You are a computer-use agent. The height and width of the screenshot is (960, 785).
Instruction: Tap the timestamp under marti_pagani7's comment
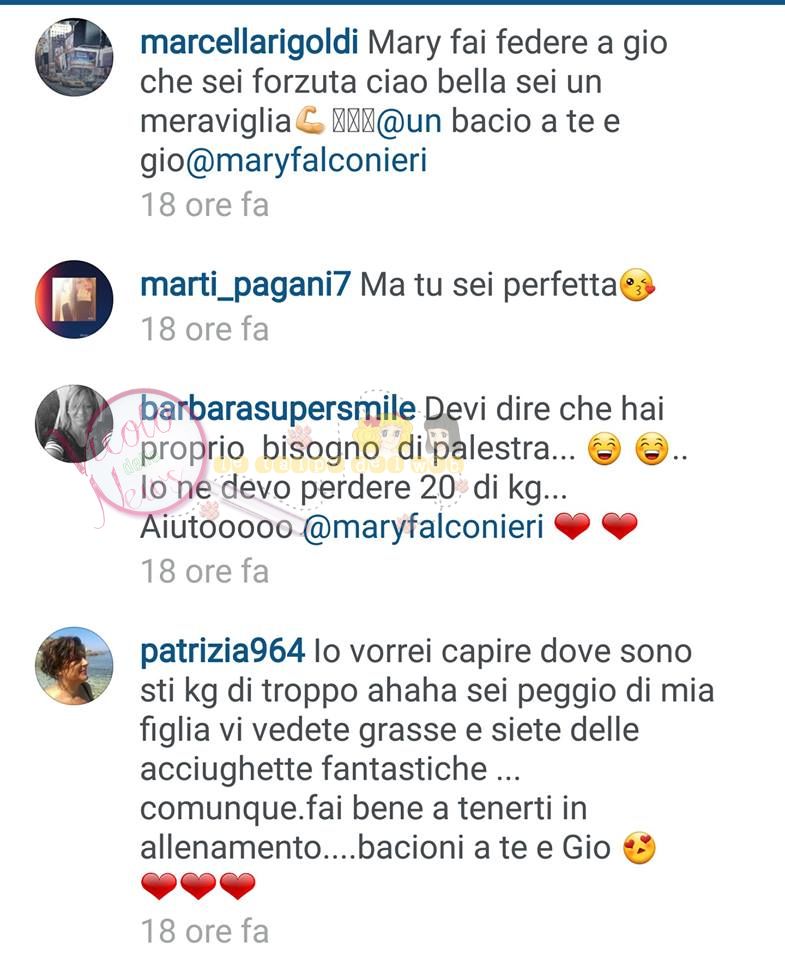click(x=205, y=329)
